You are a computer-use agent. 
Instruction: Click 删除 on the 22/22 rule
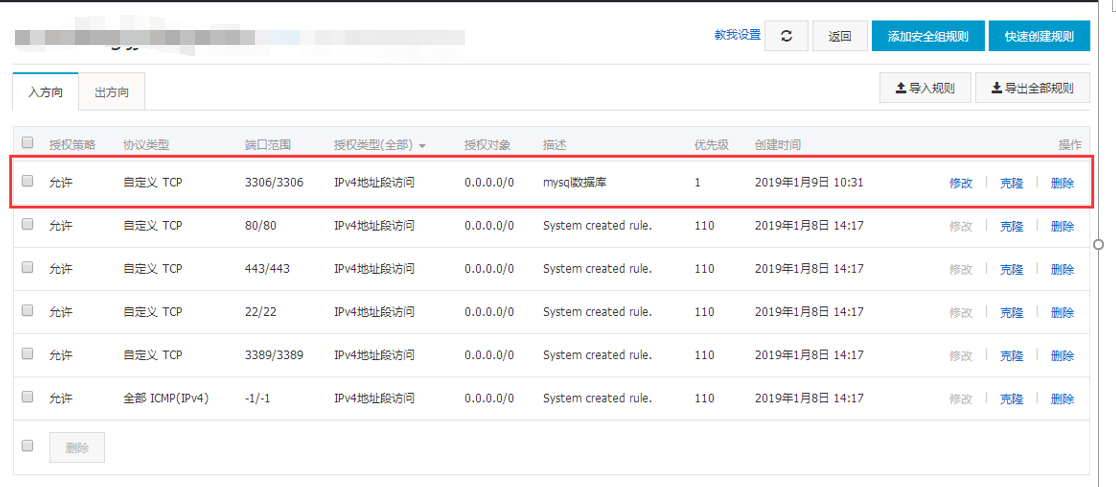click(x=1062, y=312)
